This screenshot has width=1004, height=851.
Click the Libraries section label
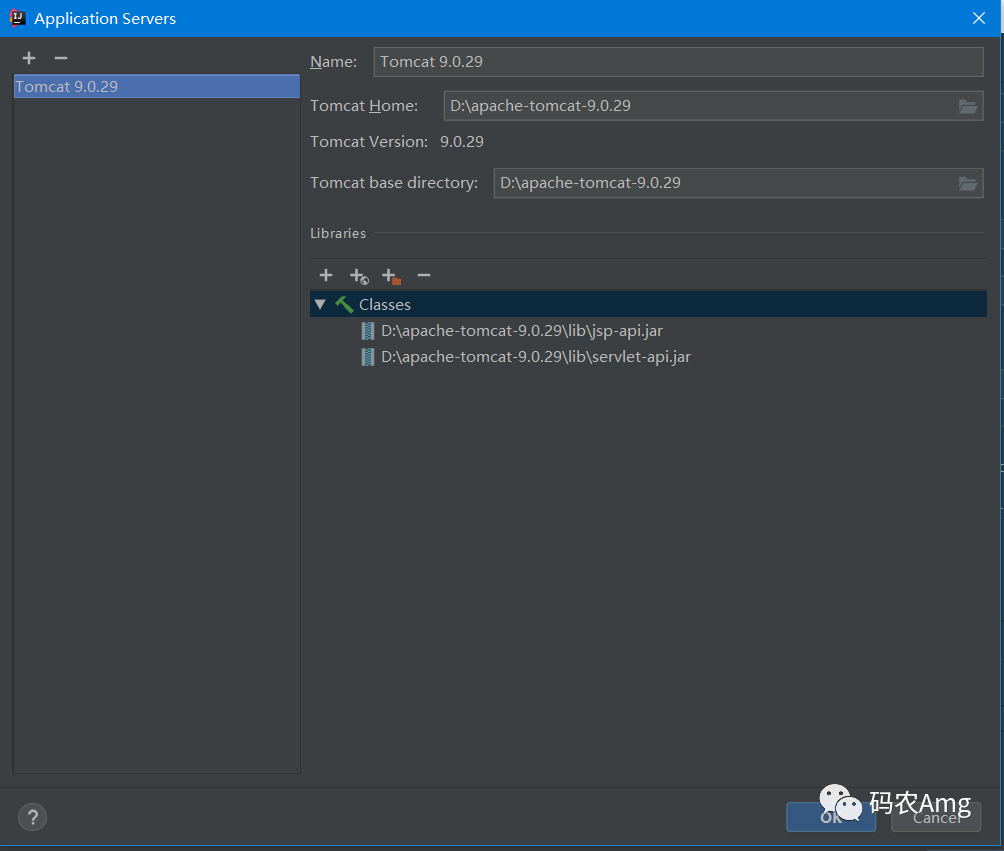point(338,233)
